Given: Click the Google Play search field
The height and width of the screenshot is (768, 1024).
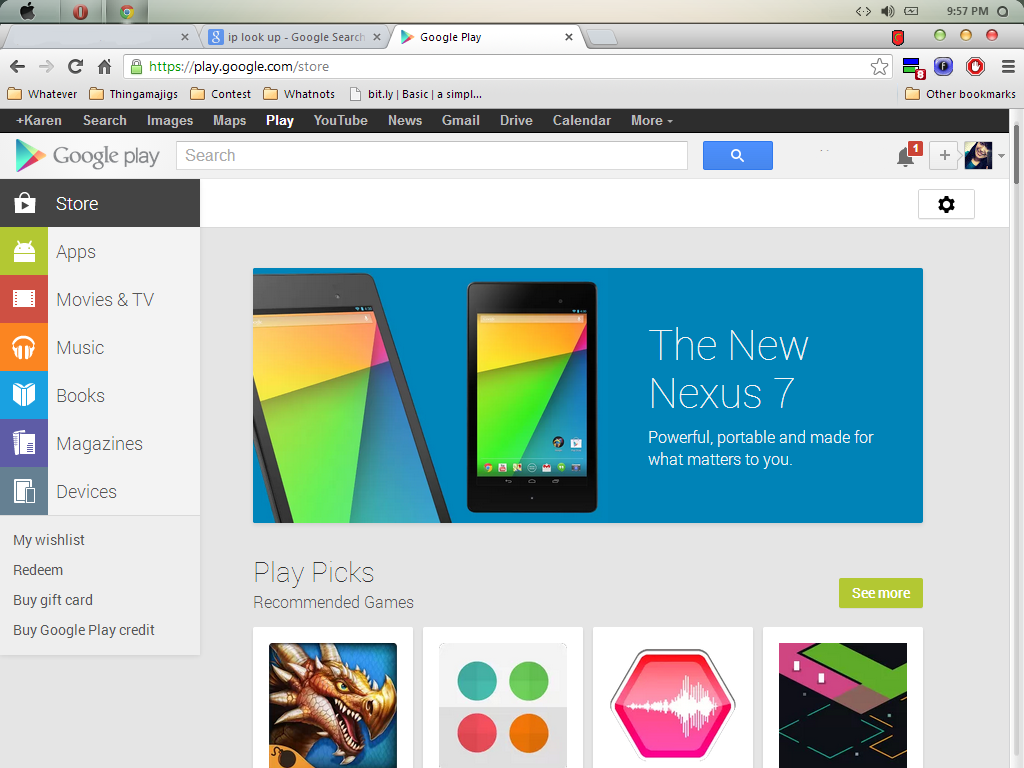Looking at the screenshot, I should pyautogui.click(x=432, y=155).
